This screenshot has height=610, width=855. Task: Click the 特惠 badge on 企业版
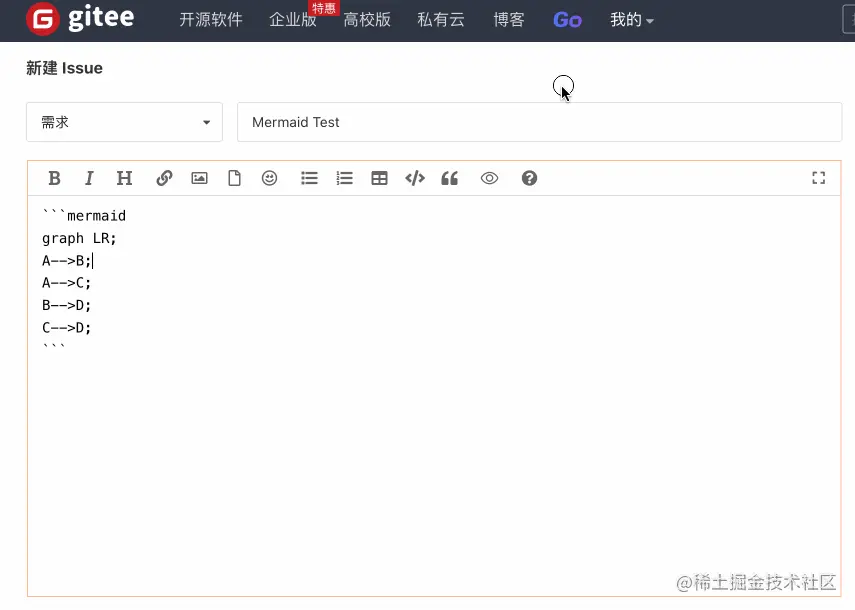[324, 8]
